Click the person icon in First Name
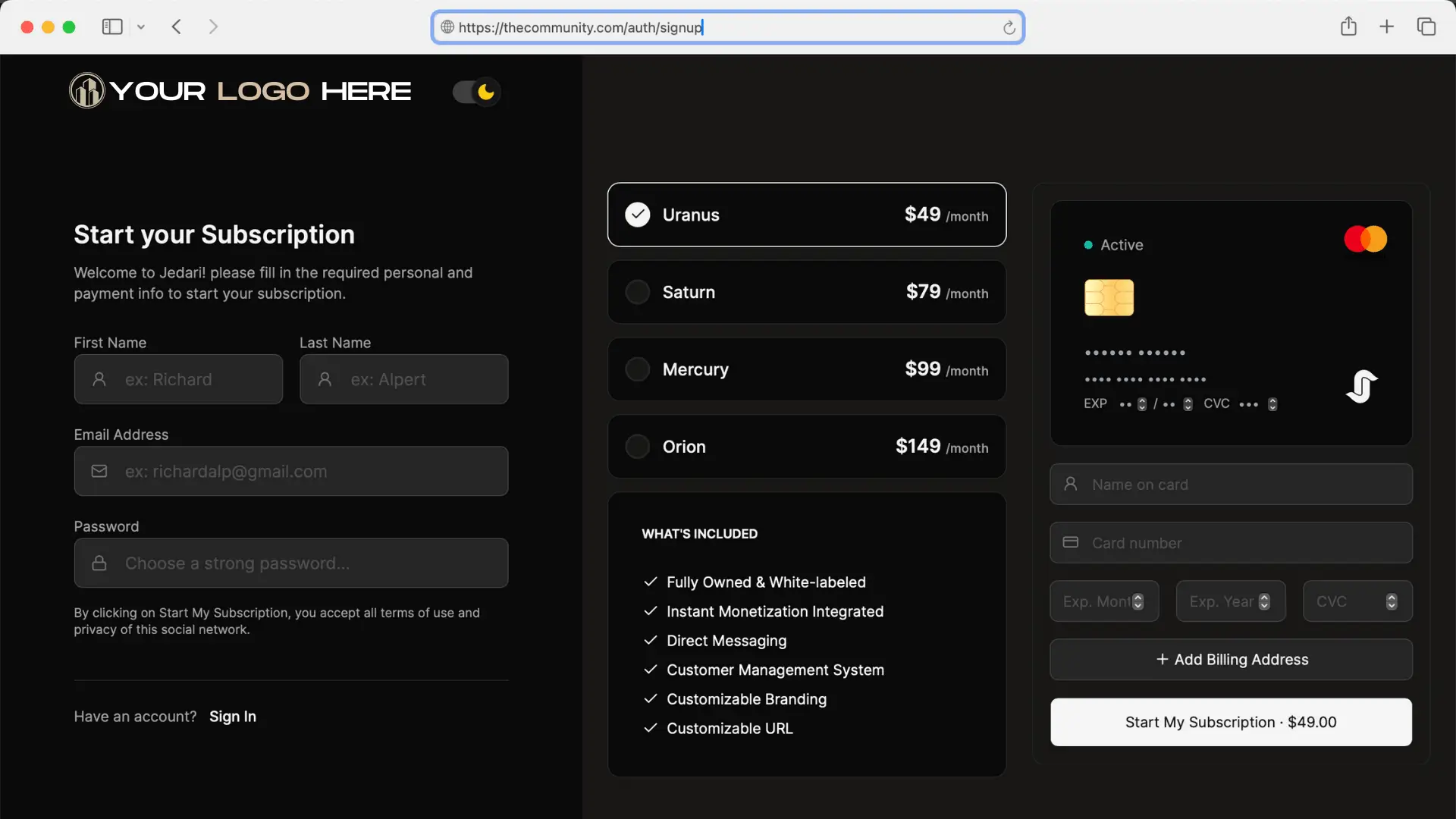1456x819 pixels. pos(99,379)
